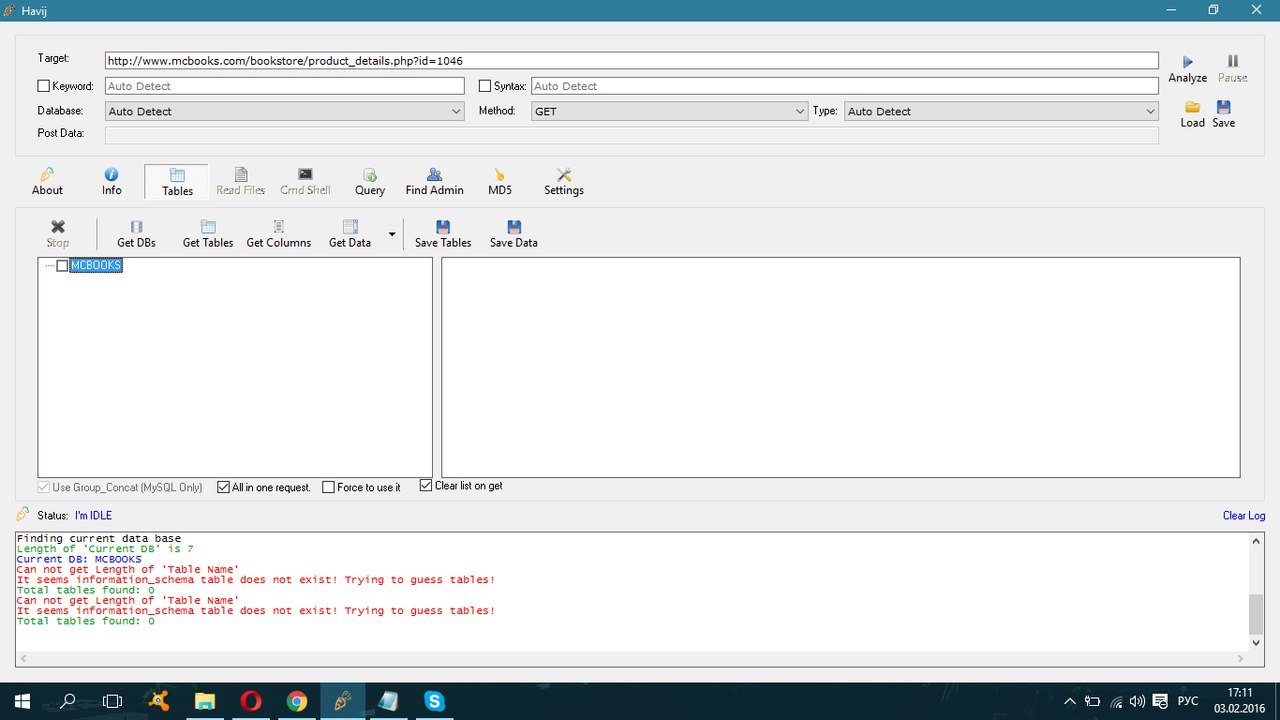Open Opera from the taskbar
Viewport: 1280px width, 720px height.
click(x=250, y=701)
